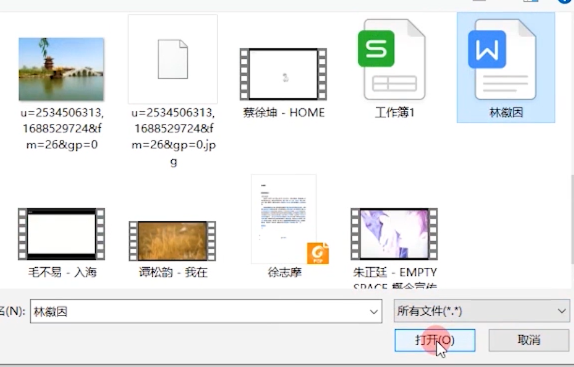The width and height of the screenshot is (574, 367).
Task: Select the 谭松韵 - 我在 video thumbnail
Action: click(x=172, y=241)
